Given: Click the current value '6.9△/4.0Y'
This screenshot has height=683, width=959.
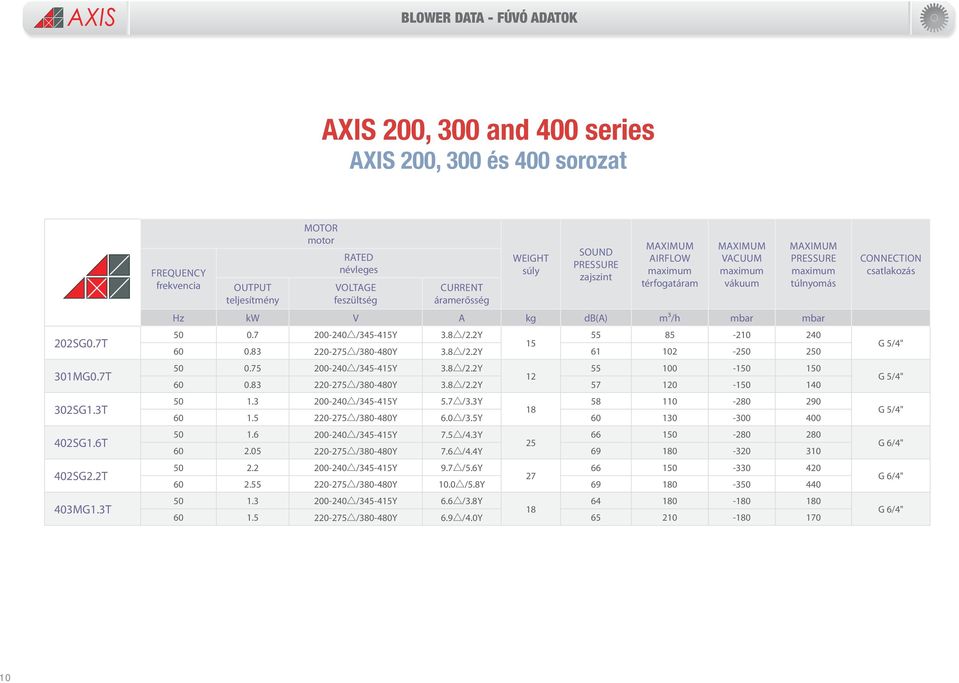Looking at the screenshot, I should 462,517.
